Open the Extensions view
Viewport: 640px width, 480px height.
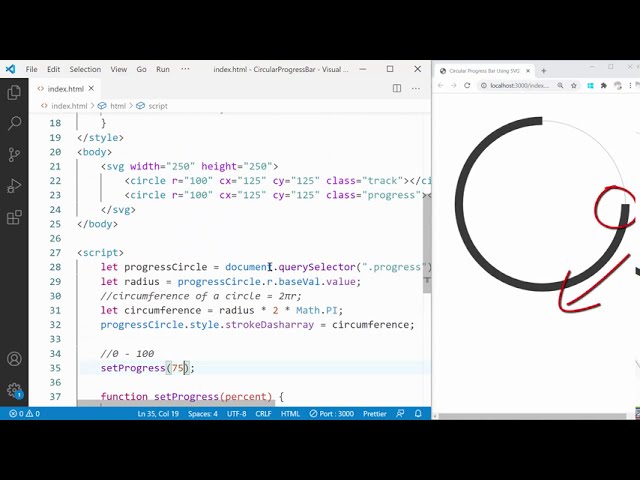click(14, 217)
